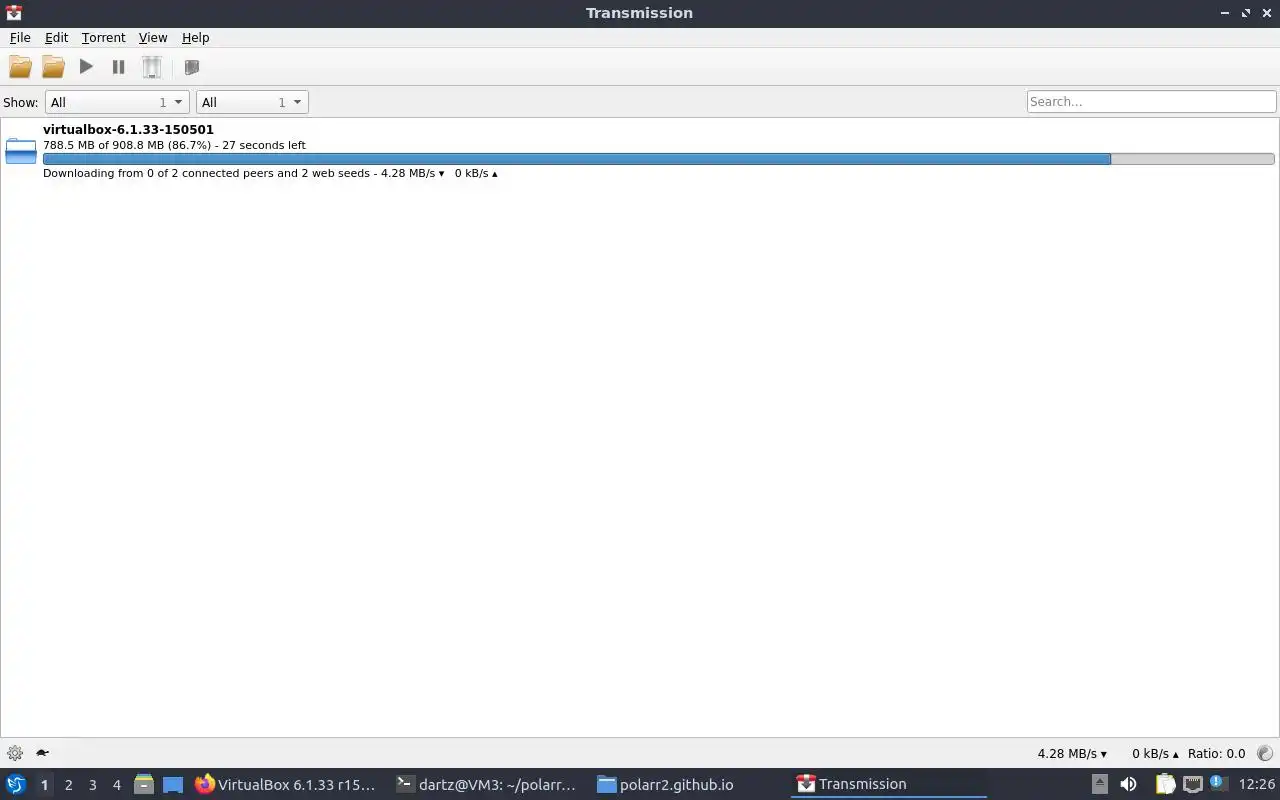Maximize the Transmission window

click(1246, 13)
